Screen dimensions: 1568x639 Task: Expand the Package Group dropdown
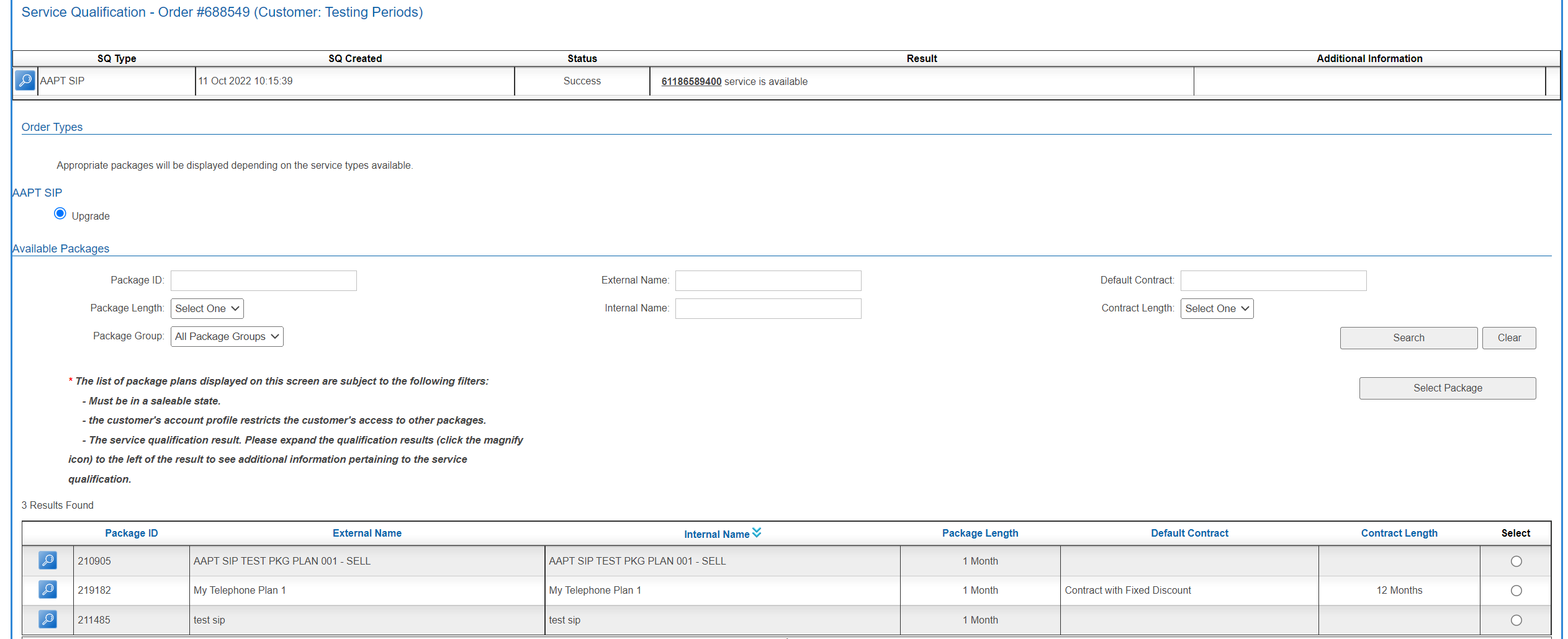pyautogui.click(x=227, y=337)
